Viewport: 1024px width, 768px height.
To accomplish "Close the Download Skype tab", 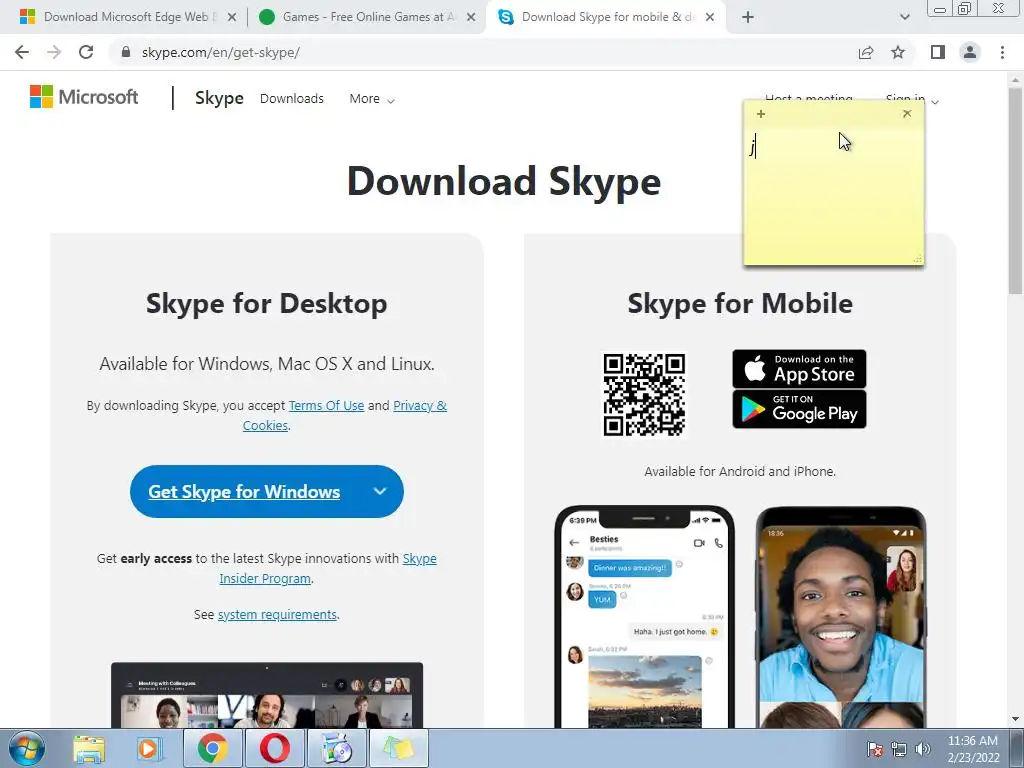I will point(711,17).
